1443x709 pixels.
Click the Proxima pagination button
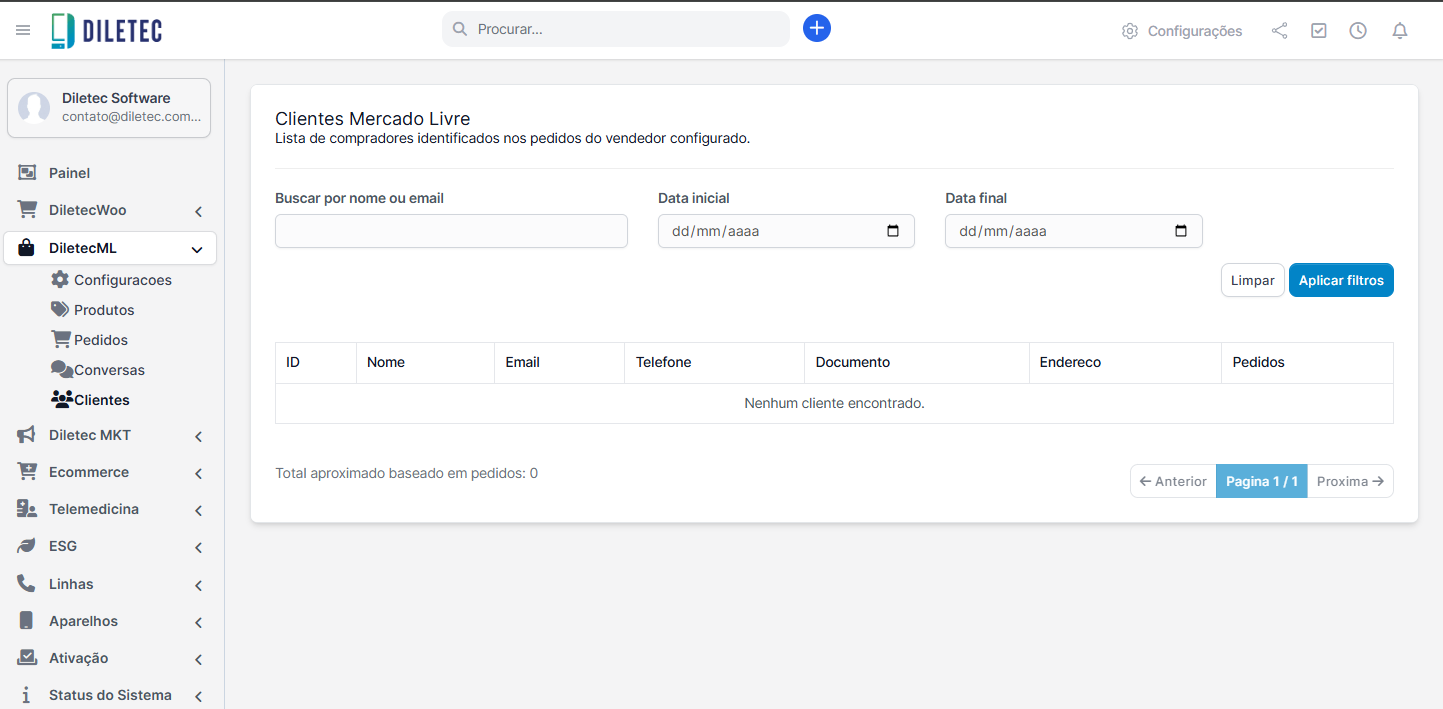(x=1349, y=481)
